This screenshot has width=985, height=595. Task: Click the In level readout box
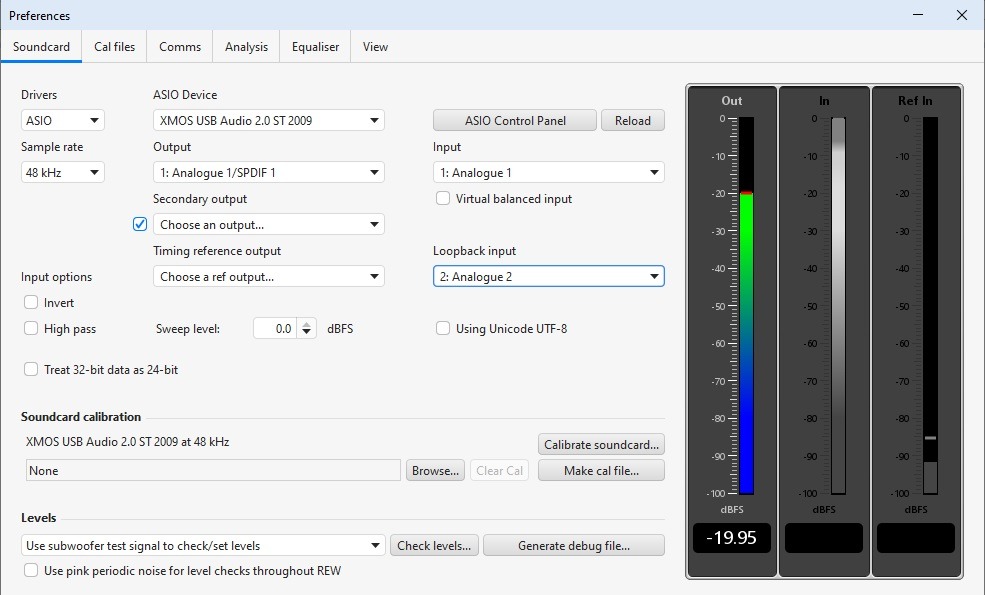(x=824, y=538)
